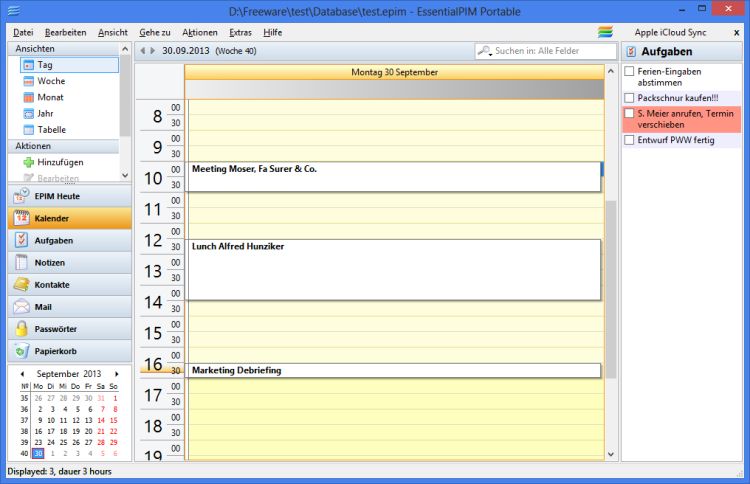
Task: Click the green Hinzufügen plus icon
Action: [29, 162]
